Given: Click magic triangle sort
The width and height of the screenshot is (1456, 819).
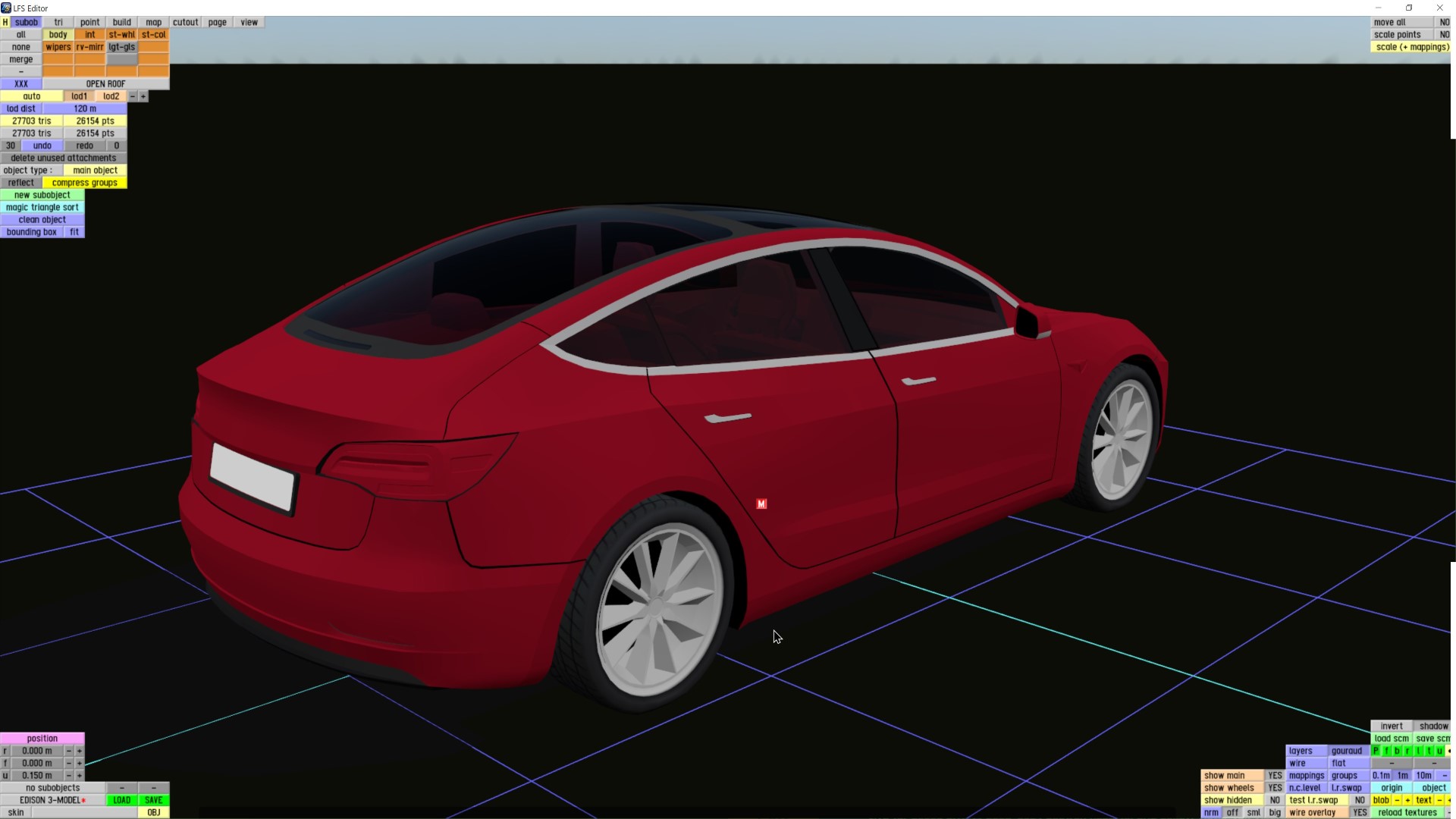Looking at the screenshot, I should 42,207.
